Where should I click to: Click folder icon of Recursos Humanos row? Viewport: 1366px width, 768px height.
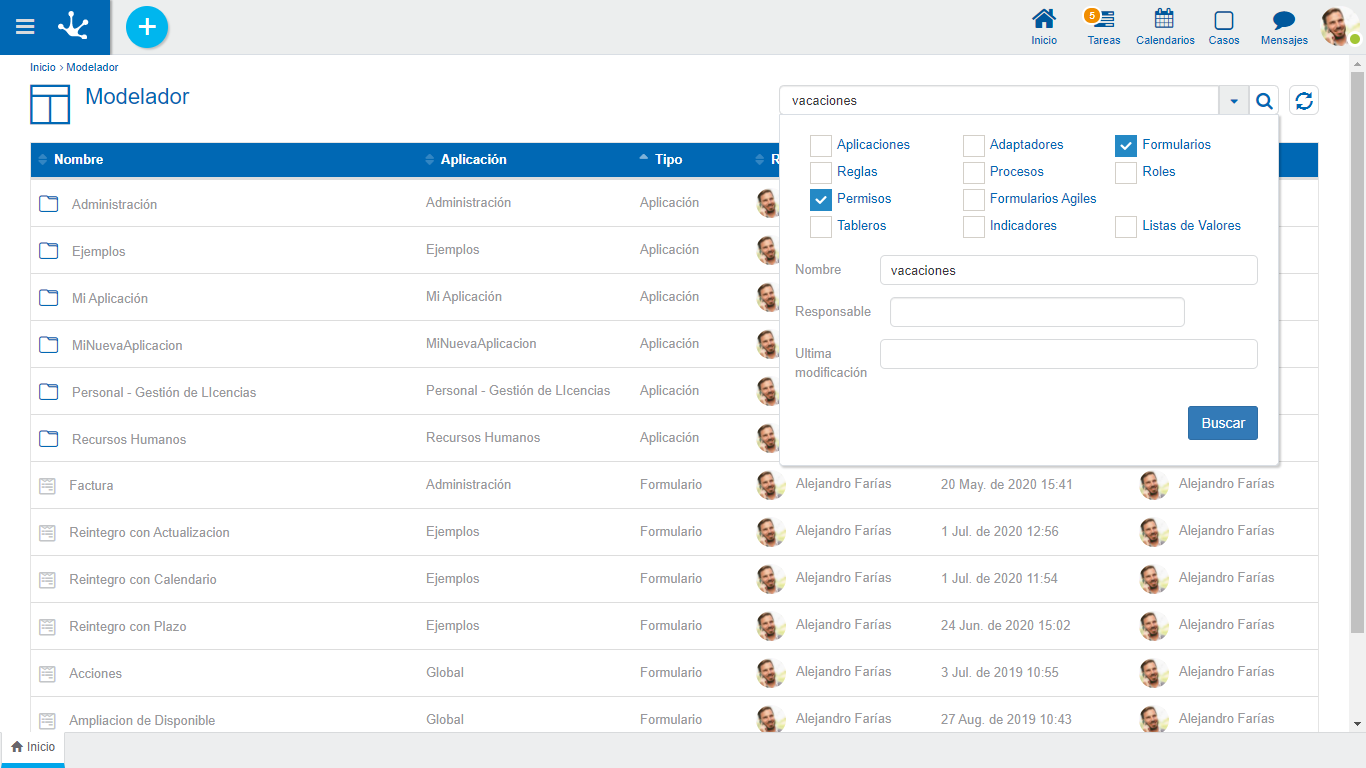click(x=49, y=439)
